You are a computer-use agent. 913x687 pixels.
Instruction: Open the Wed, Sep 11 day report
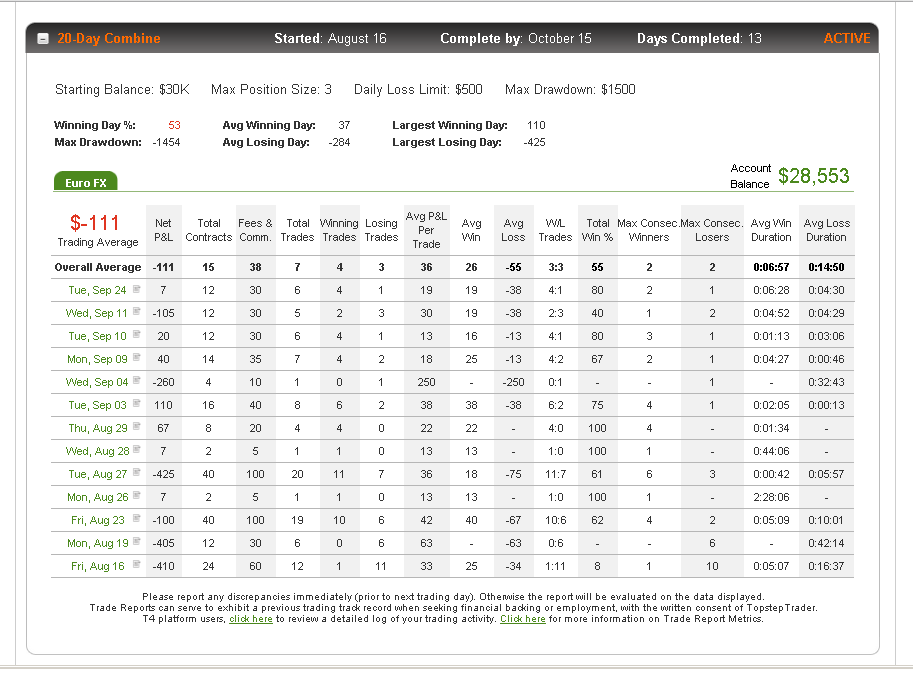click(97, 313)
